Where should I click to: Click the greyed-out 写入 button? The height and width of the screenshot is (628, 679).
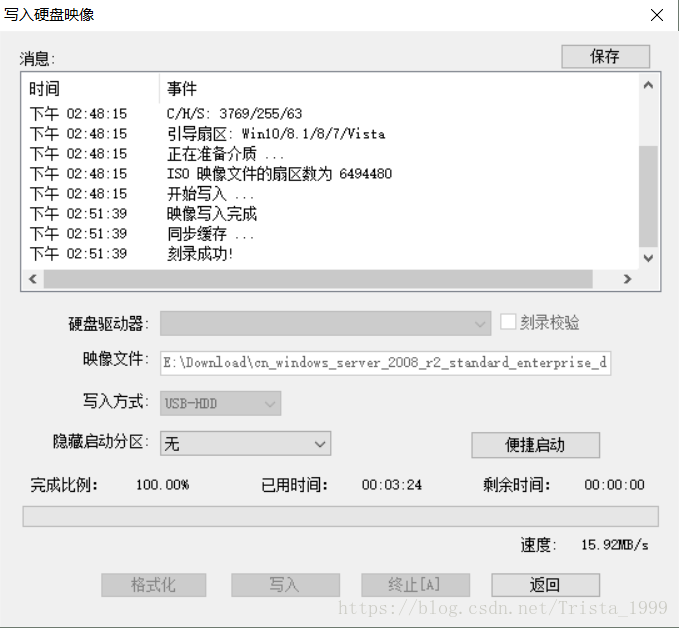tap(285, 585)
